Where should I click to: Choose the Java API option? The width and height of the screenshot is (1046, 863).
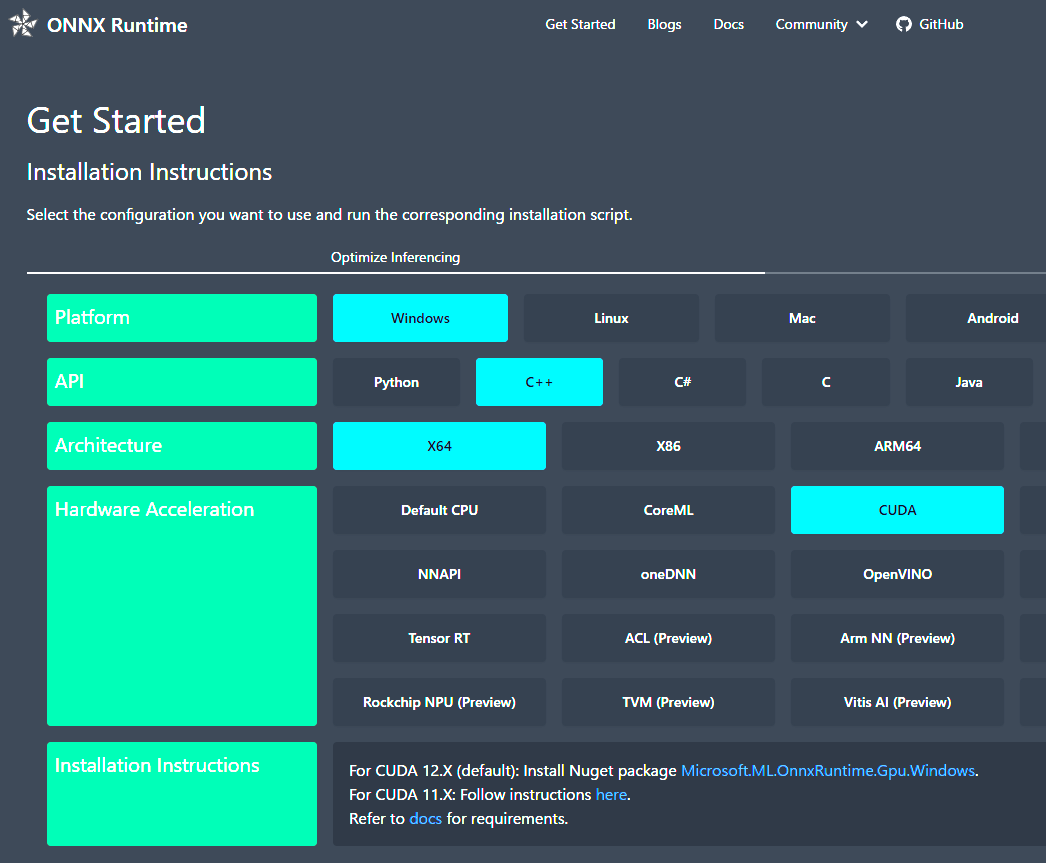coord(969,382)
